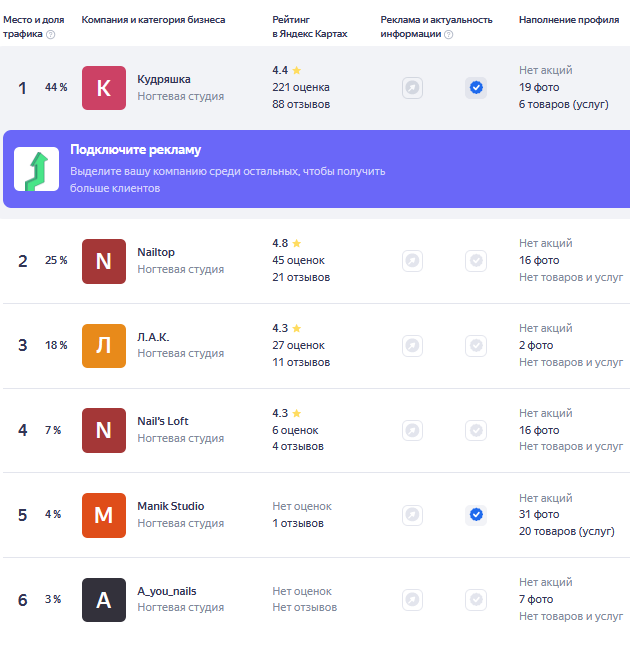The width and height of the screenshot is (630, 658).
Task: Click the '3 %' traffic share value
Action: tap(53, 599)
